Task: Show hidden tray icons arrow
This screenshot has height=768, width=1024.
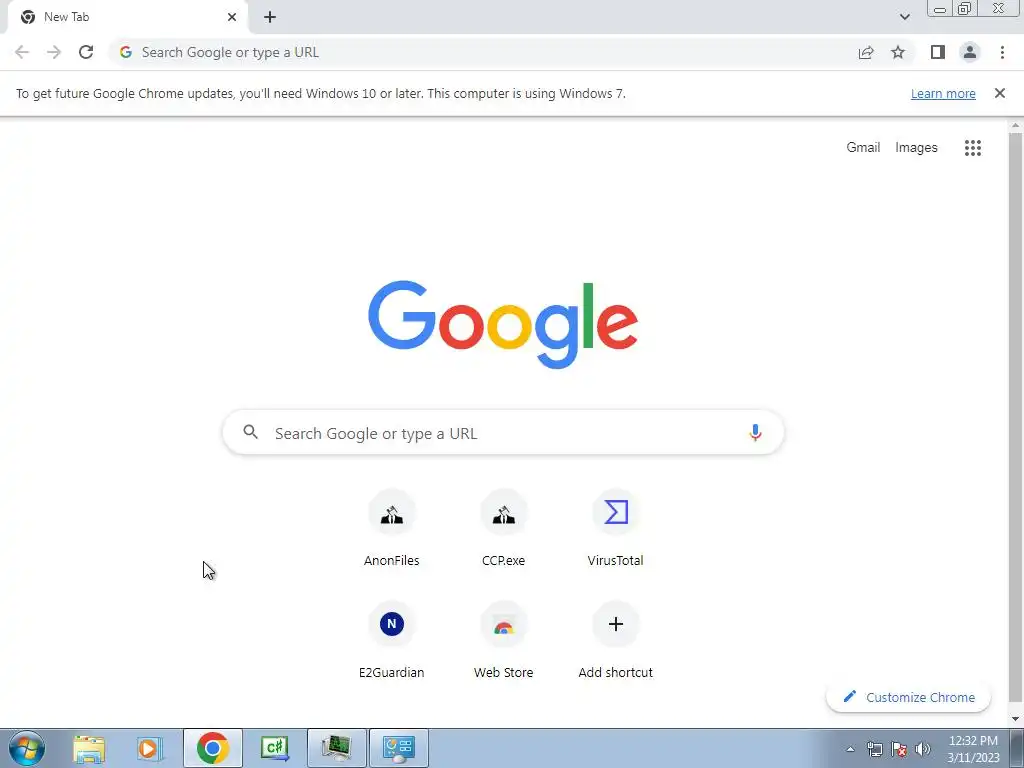Action: coord(850,749)
